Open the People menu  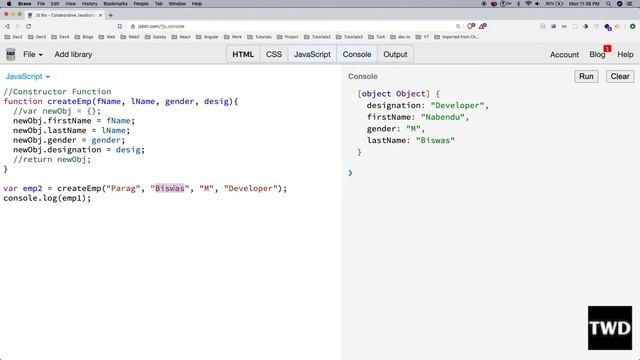point(141,4)
